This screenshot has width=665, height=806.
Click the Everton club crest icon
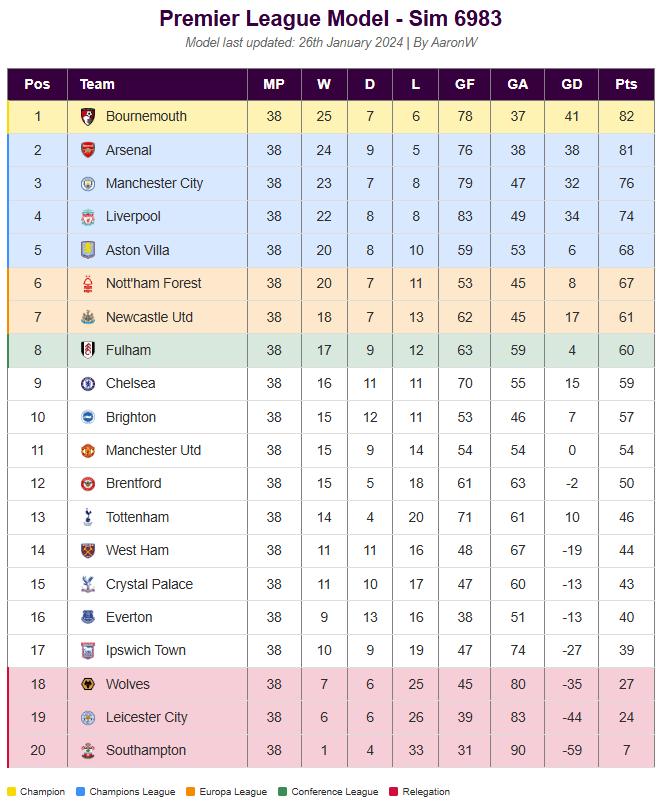click(88, 617)
